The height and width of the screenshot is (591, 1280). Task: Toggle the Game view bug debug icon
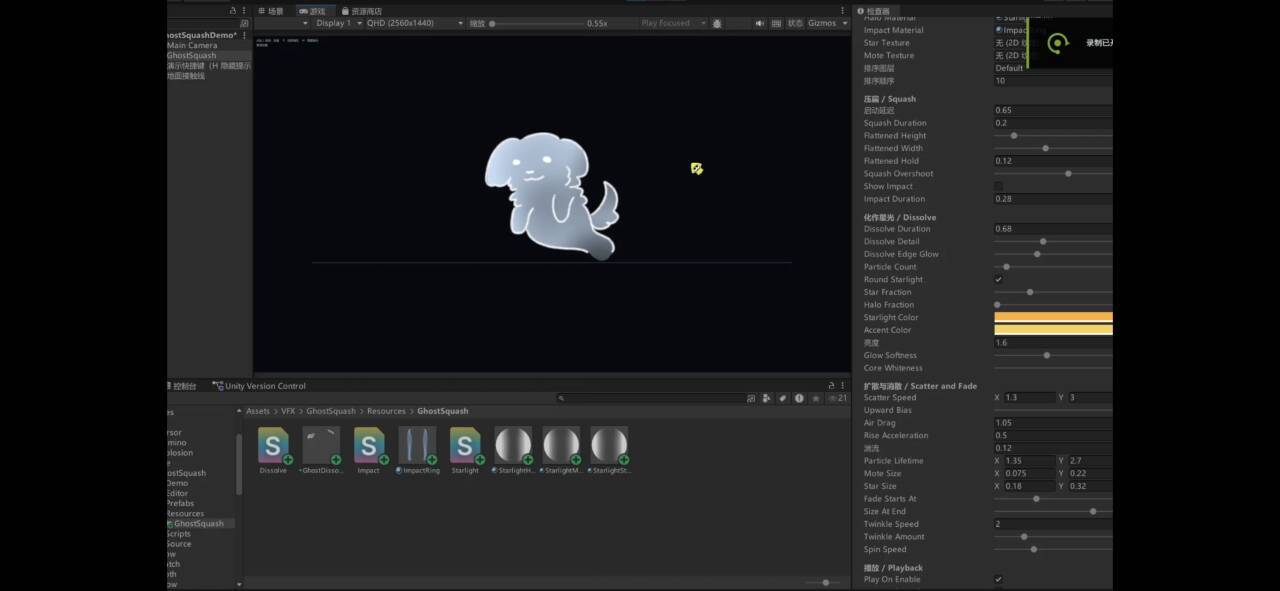[717, 23]
